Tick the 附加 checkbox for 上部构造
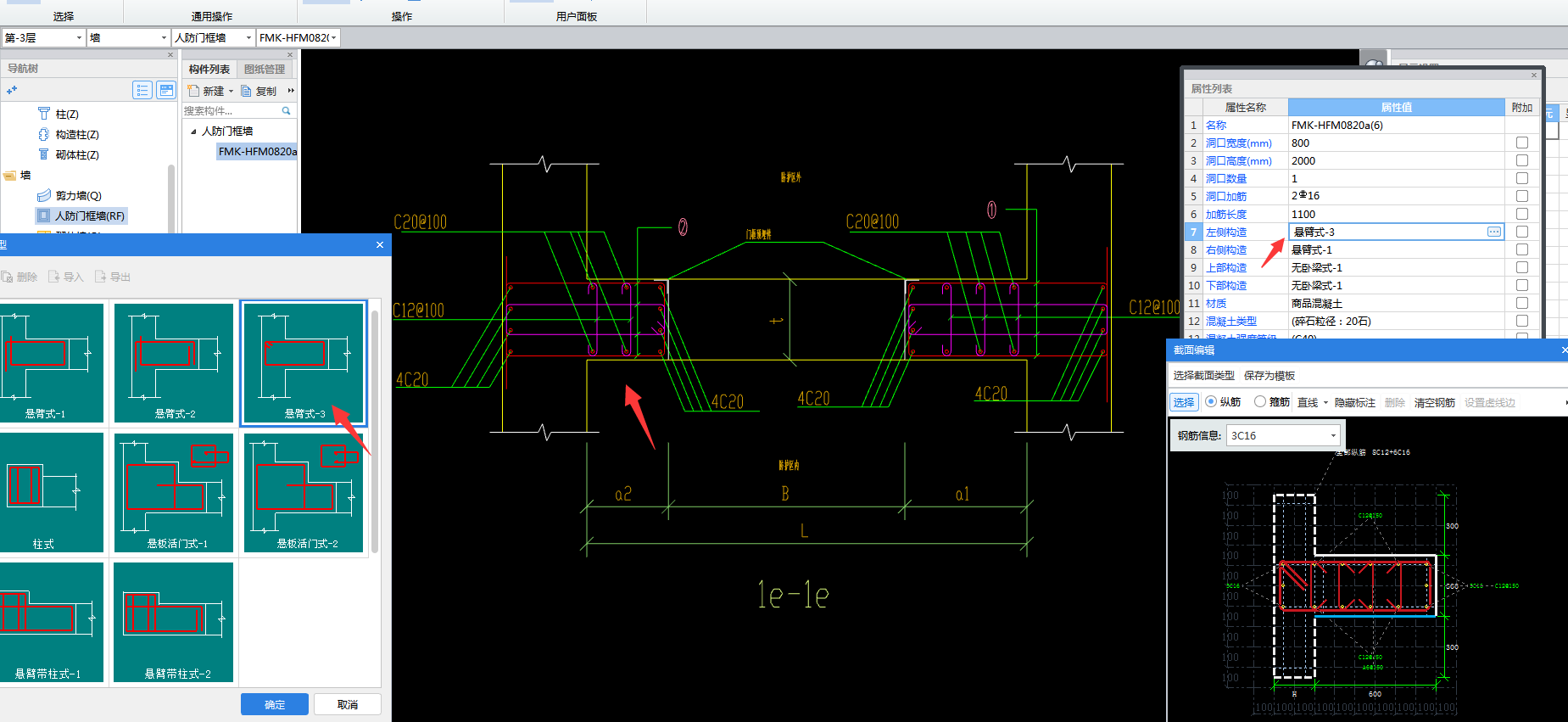Viewport: 1568px width, 722px height. pos(1522,267)
